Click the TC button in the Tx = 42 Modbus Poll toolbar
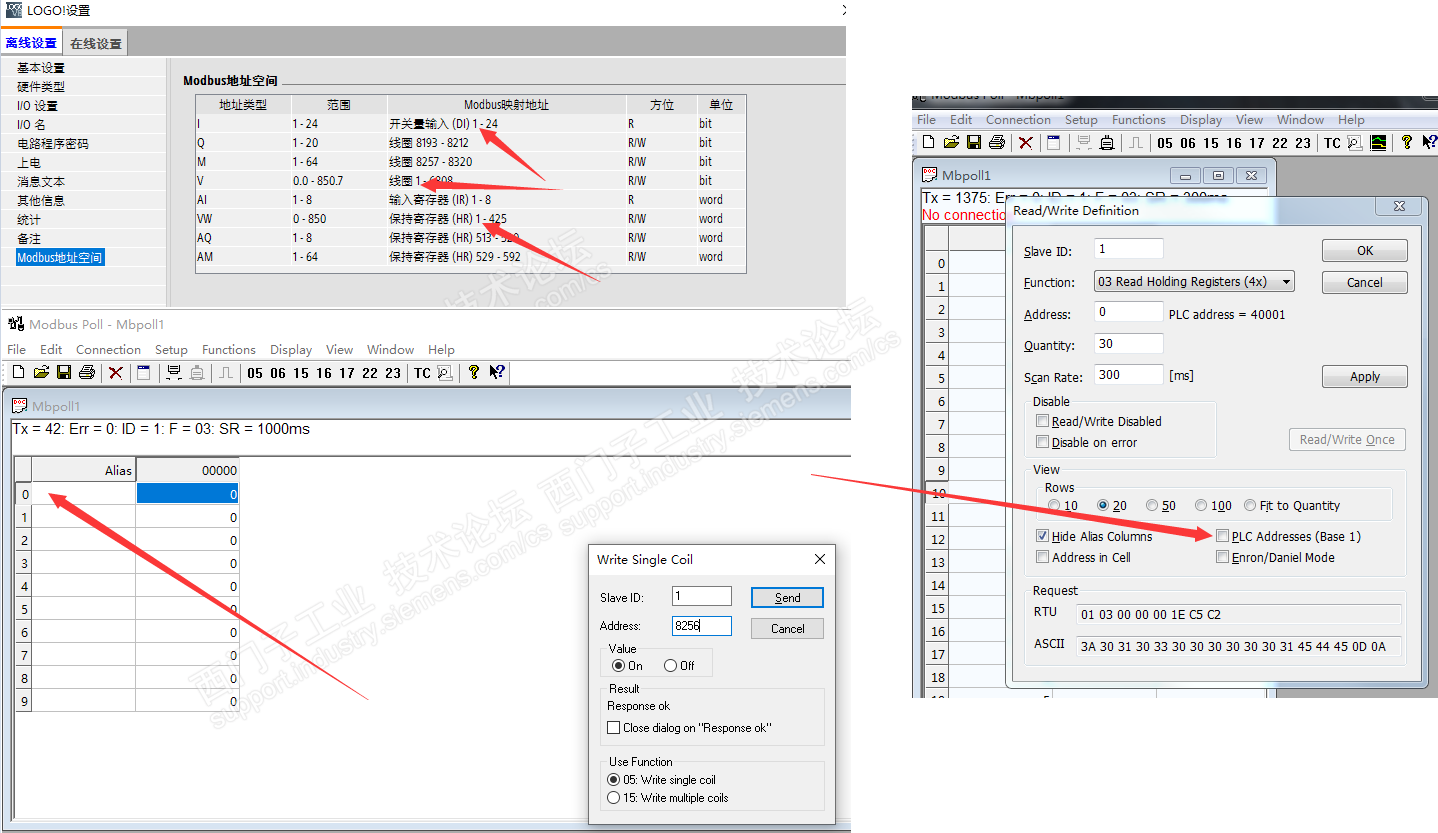This screenshot has width=1438, height=833. [x=422, y=373]
